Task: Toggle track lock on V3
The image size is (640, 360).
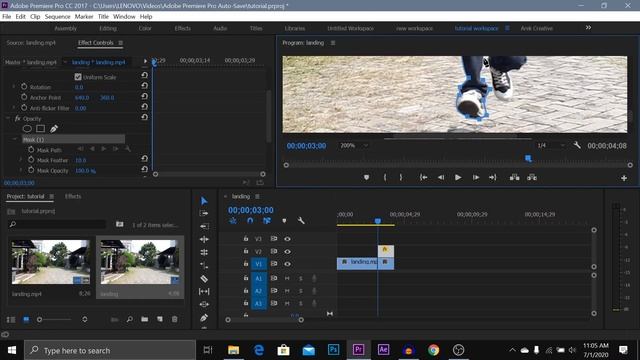Action: point(246,238)
